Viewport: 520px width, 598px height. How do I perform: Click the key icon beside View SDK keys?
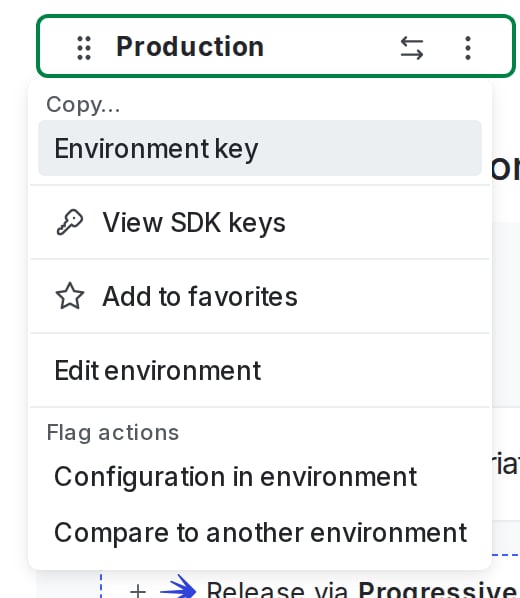click(x=69, y=222)
